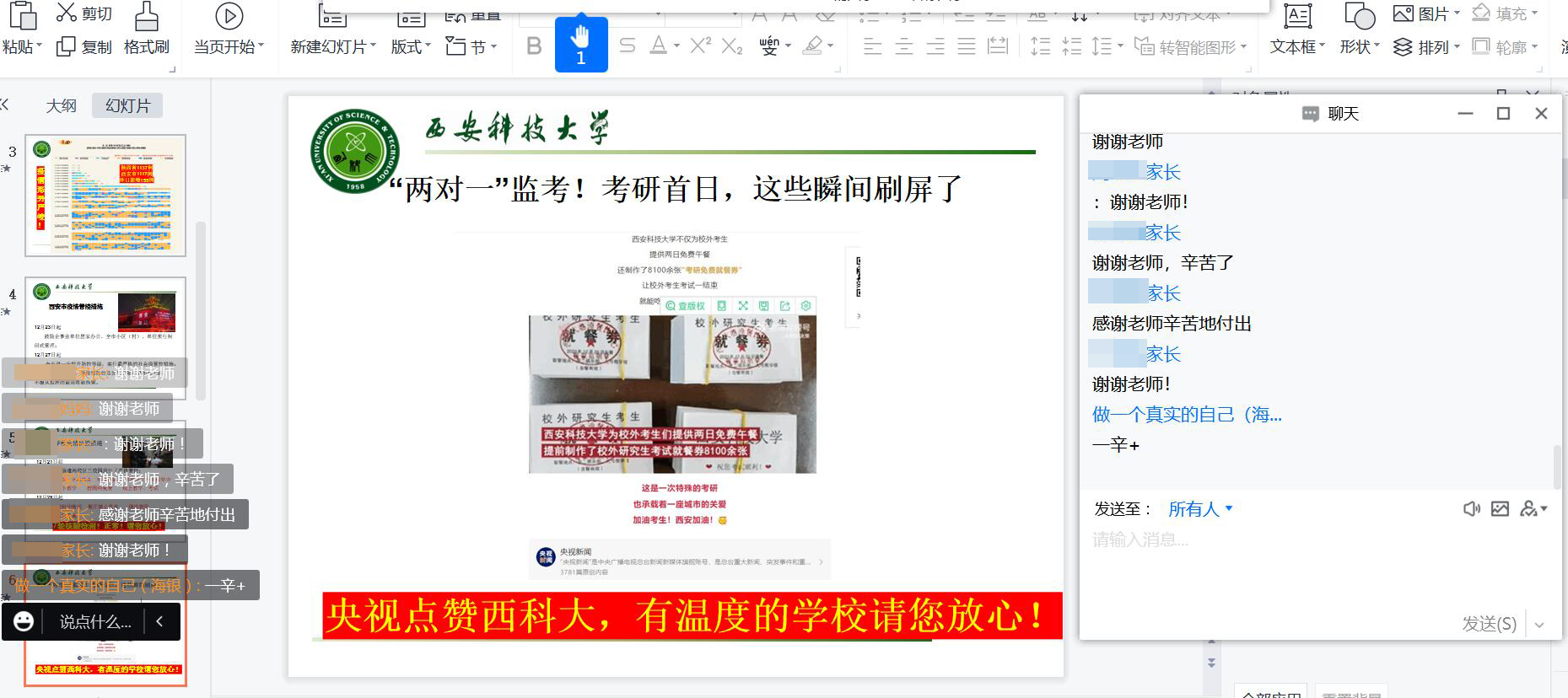1568x698 pixels.
Task: Open the emoji smiley in floating chat bar
Action: coord(24,621)
